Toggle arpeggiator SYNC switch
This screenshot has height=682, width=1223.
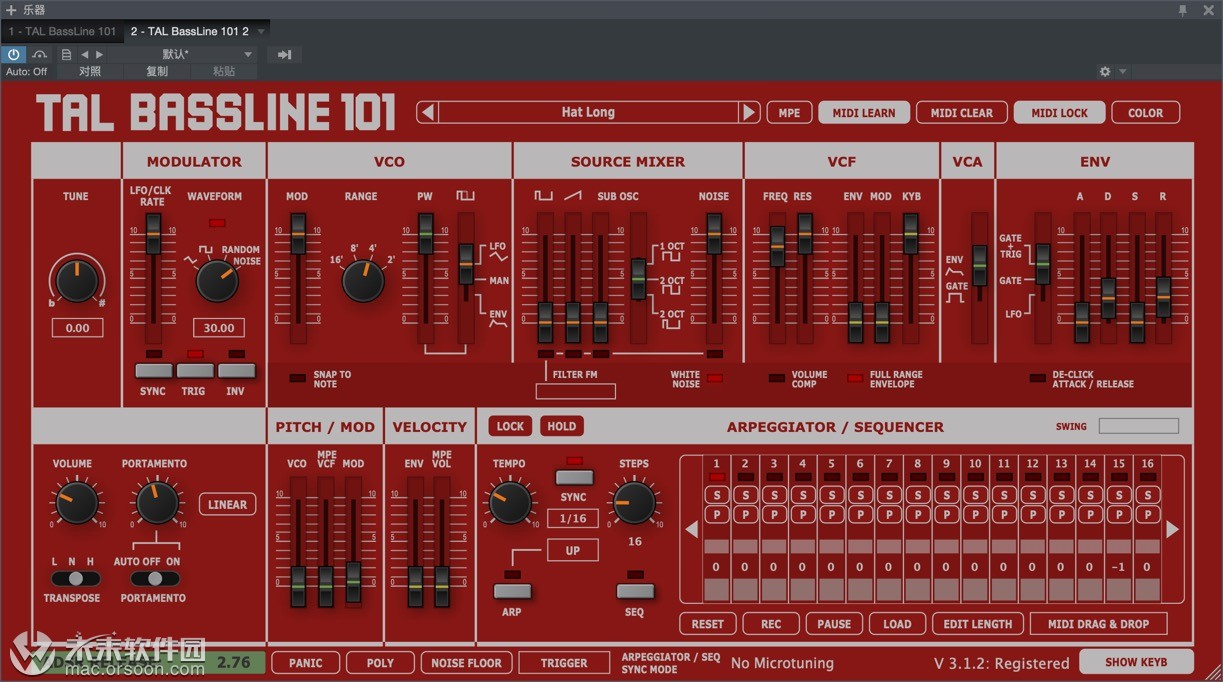click(574, 478)
